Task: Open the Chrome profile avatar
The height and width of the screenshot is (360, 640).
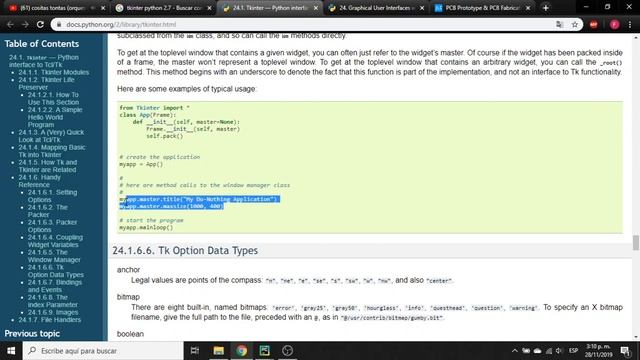Action: point(614,24)
